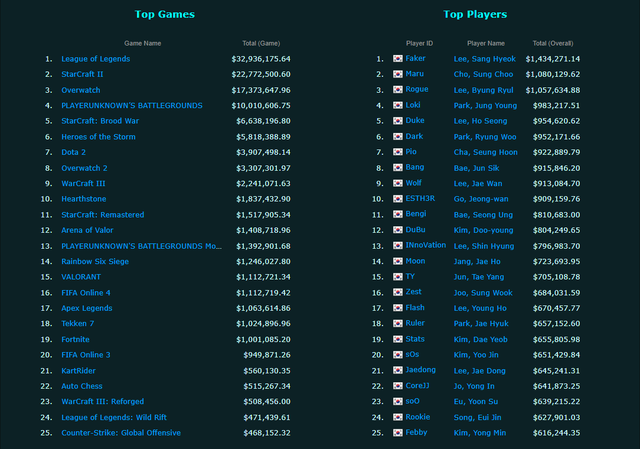The width and height of the screenshot is (640, 449).
Task: Click the flag icon next to Febby
Action: pyautogui.click(x=398, y=433)
